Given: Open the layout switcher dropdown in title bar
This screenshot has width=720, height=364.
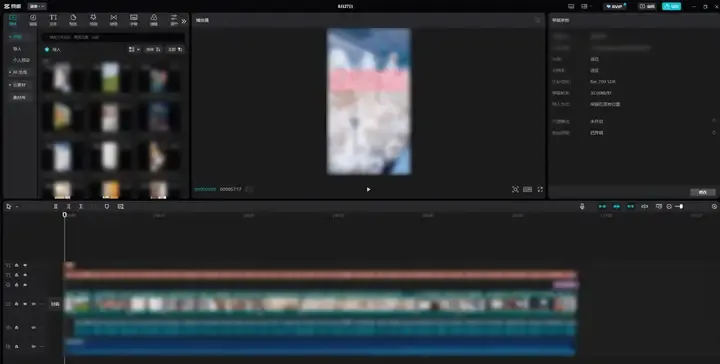Looking at the screenshot, I should [586, 6].
